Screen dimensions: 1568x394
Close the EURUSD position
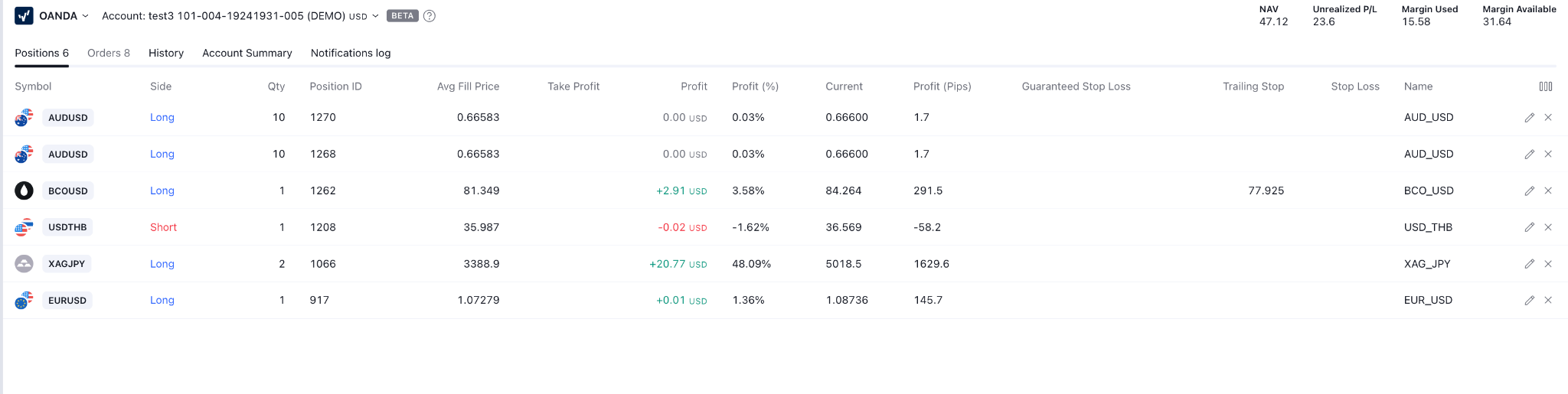click(1548, 301)
